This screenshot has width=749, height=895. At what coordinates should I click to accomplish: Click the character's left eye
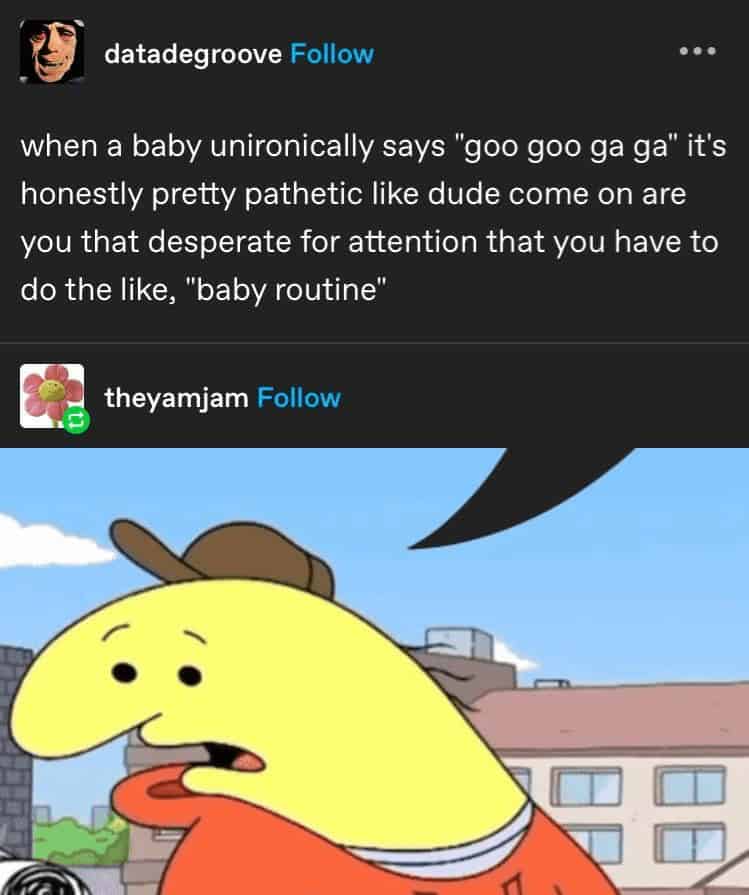124,672
